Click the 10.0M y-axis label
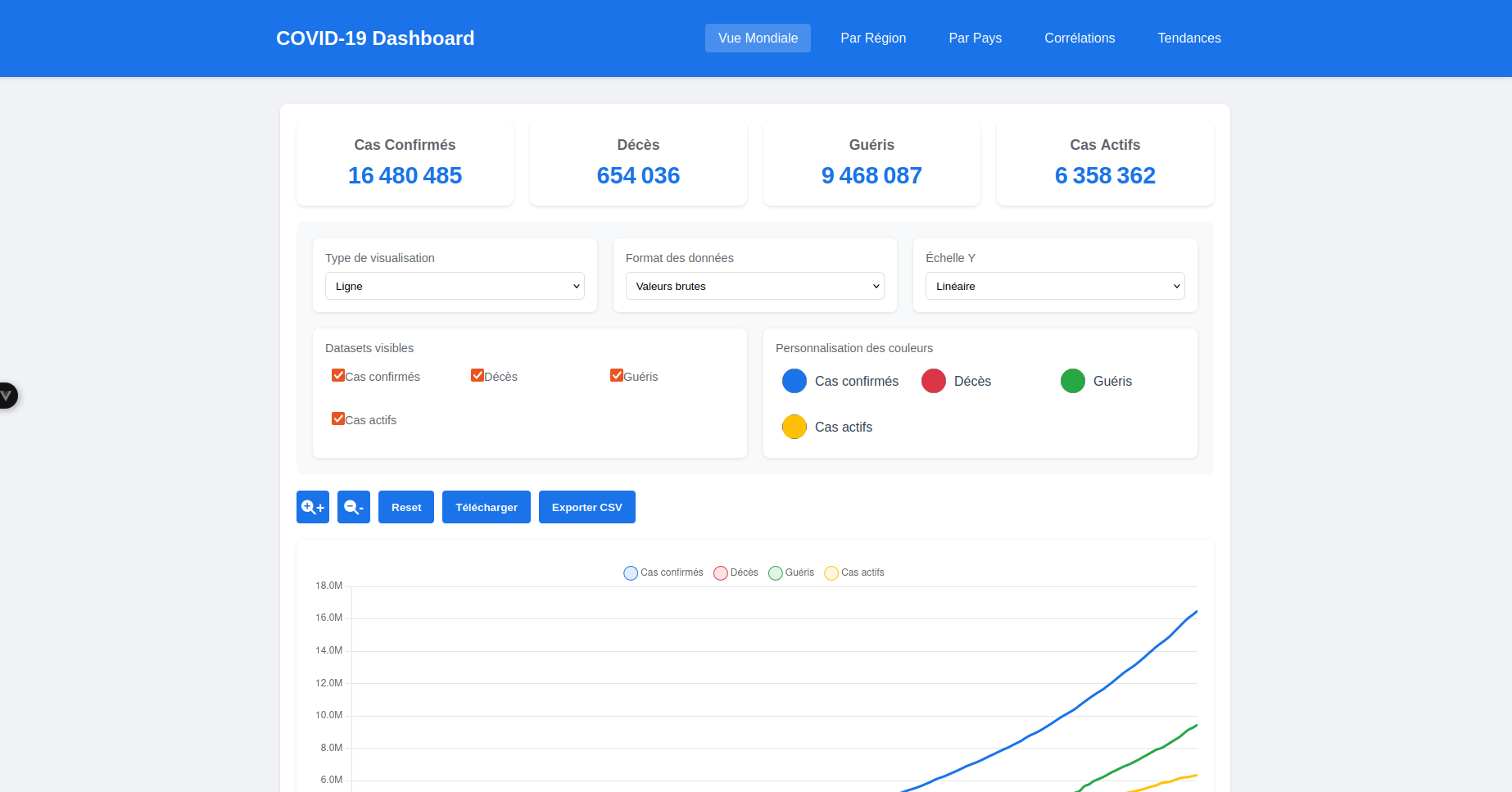 pyautogui.click(x=329, y=715)
